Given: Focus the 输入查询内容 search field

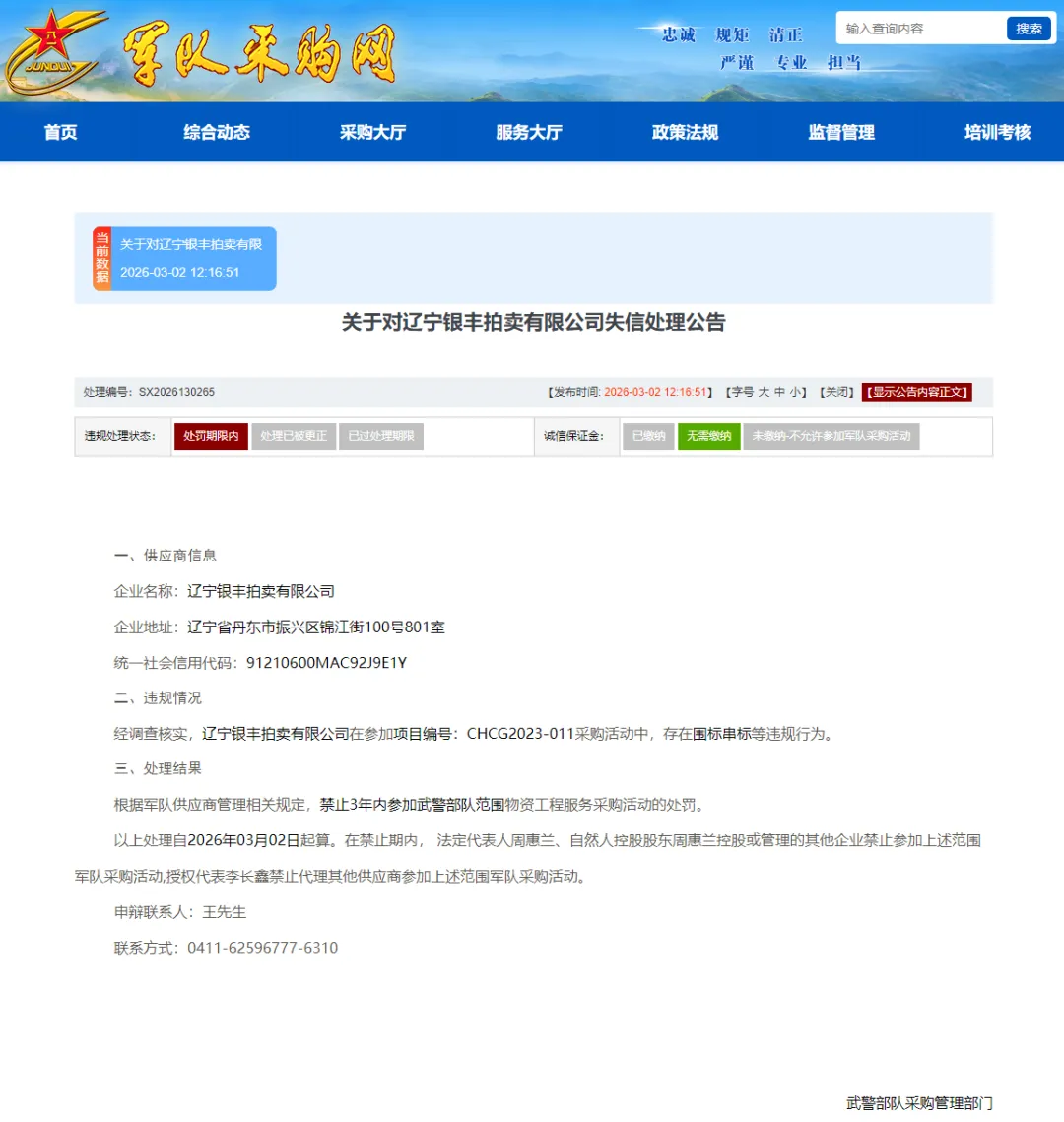Looking at the screenshot, I should point(921,29).
